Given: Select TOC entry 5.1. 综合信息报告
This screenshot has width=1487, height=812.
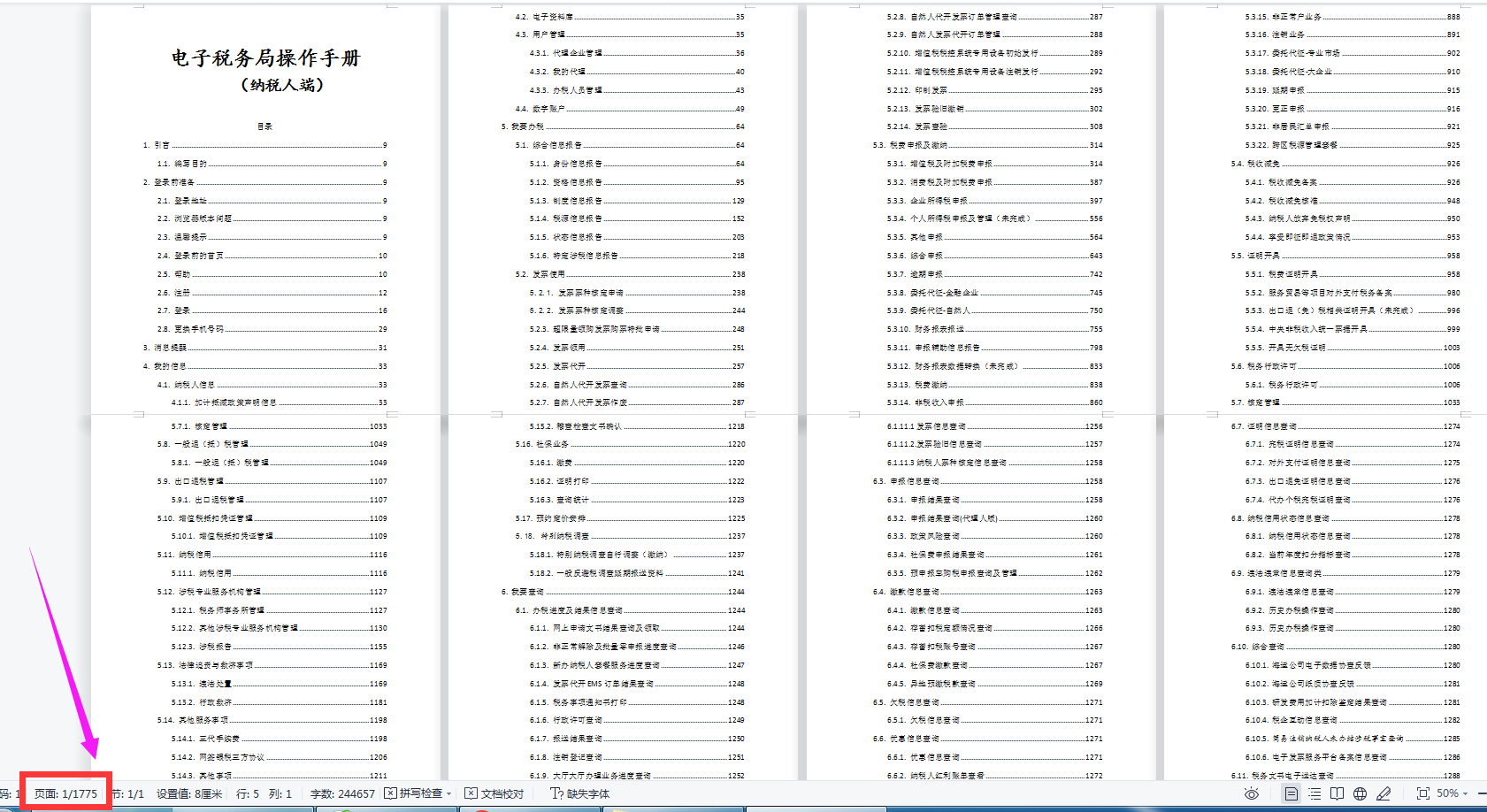Looking at the screenshot, I should [x=630, y=145].
